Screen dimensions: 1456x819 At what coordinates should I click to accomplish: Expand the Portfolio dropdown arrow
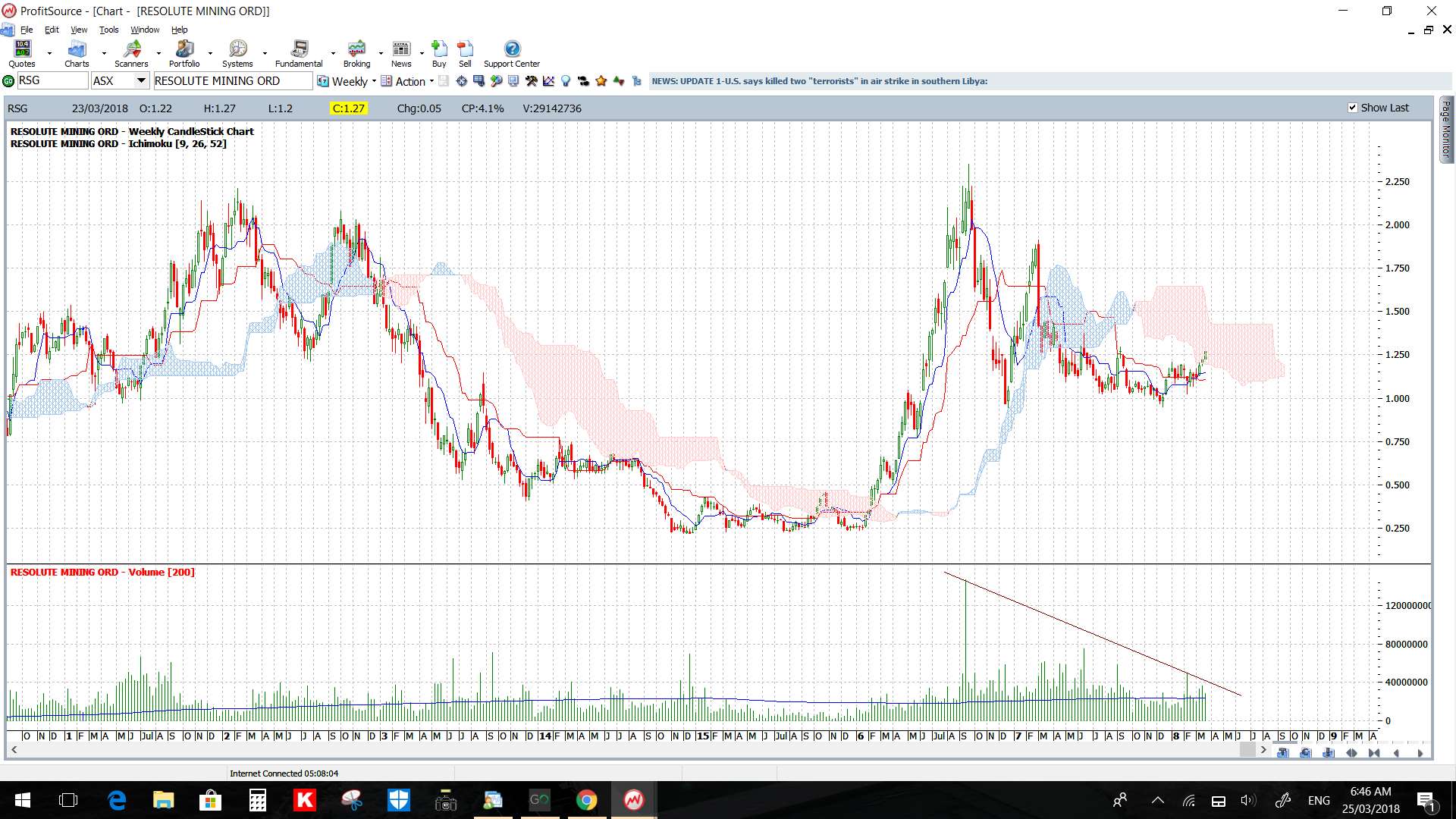[x=210, y=54]
